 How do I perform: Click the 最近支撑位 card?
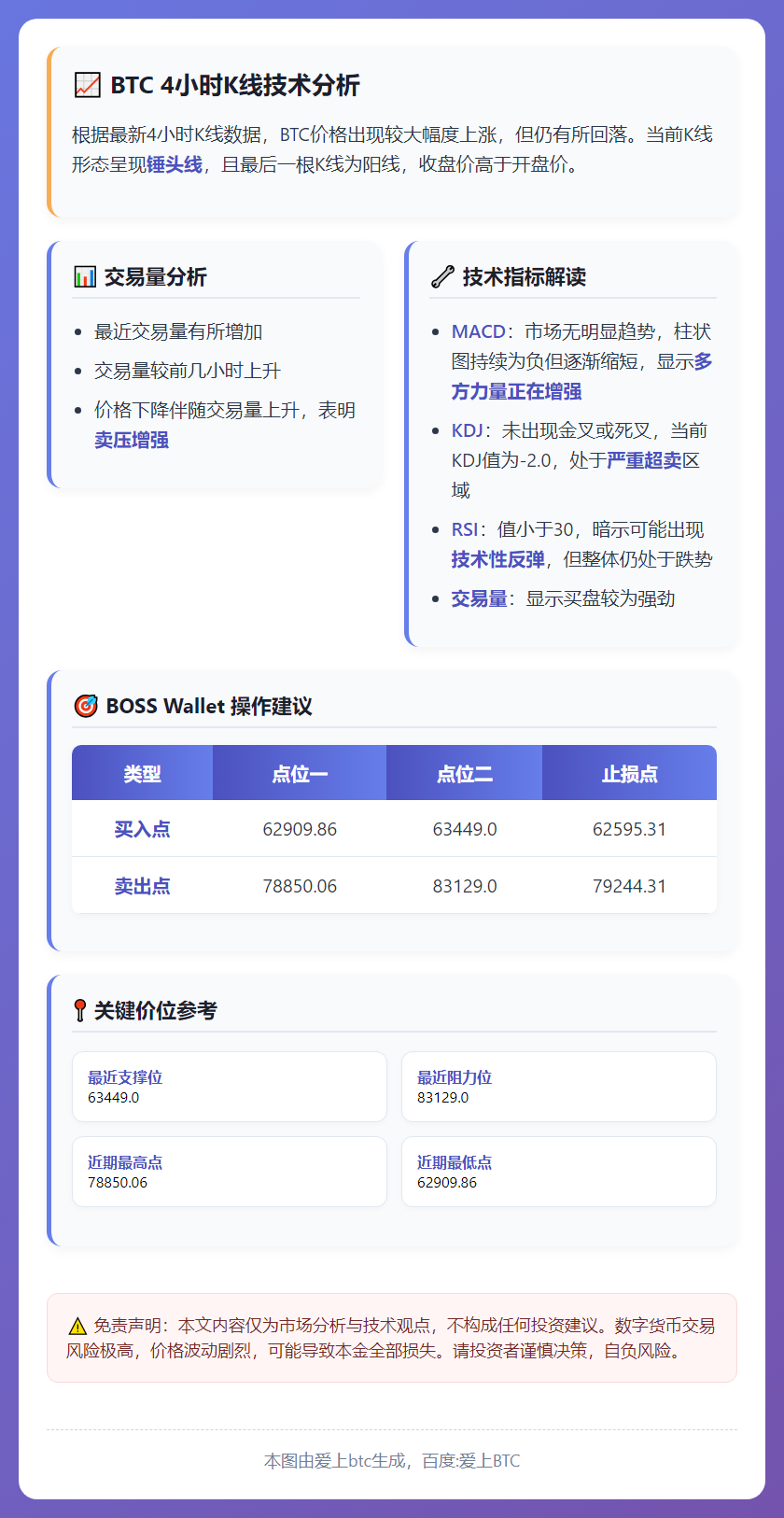tap(230, 1087)
